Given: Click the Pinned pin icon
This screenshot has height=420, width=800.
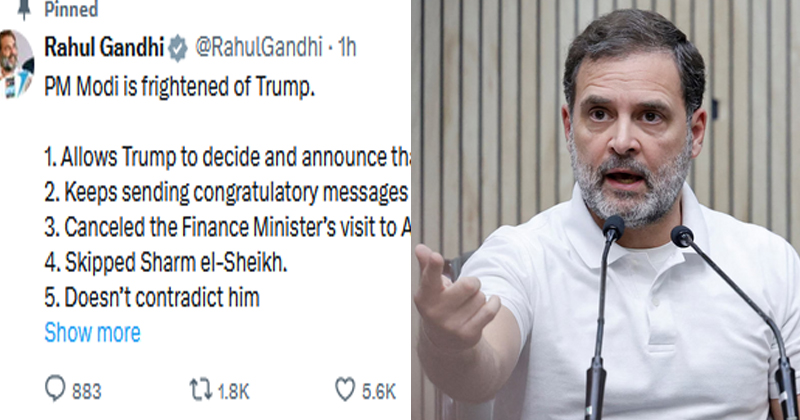Looking at the screenshot, I should (23, 9).
